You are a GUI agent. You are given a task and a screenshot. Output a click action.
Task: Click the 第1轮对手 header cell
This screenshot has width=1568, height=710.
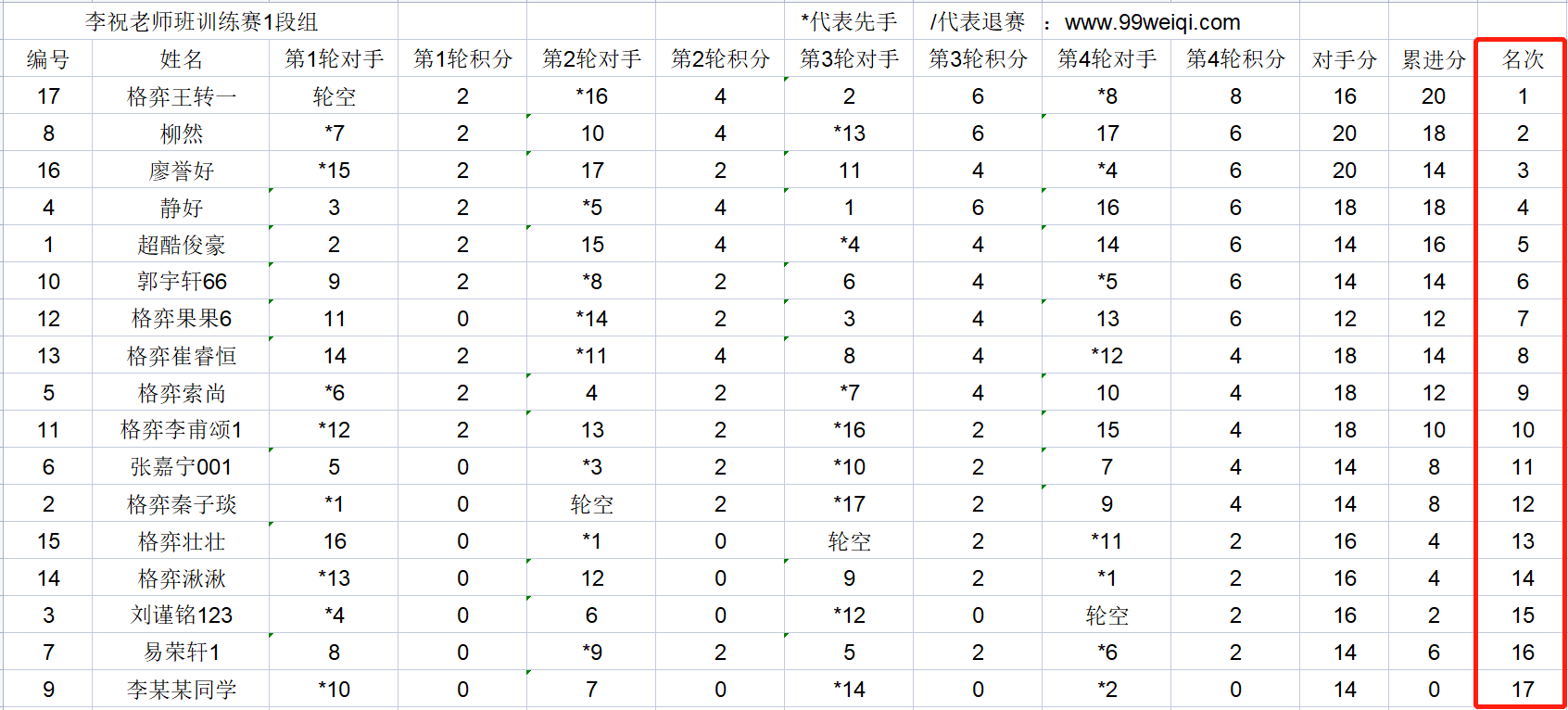(x=334, y=59)
